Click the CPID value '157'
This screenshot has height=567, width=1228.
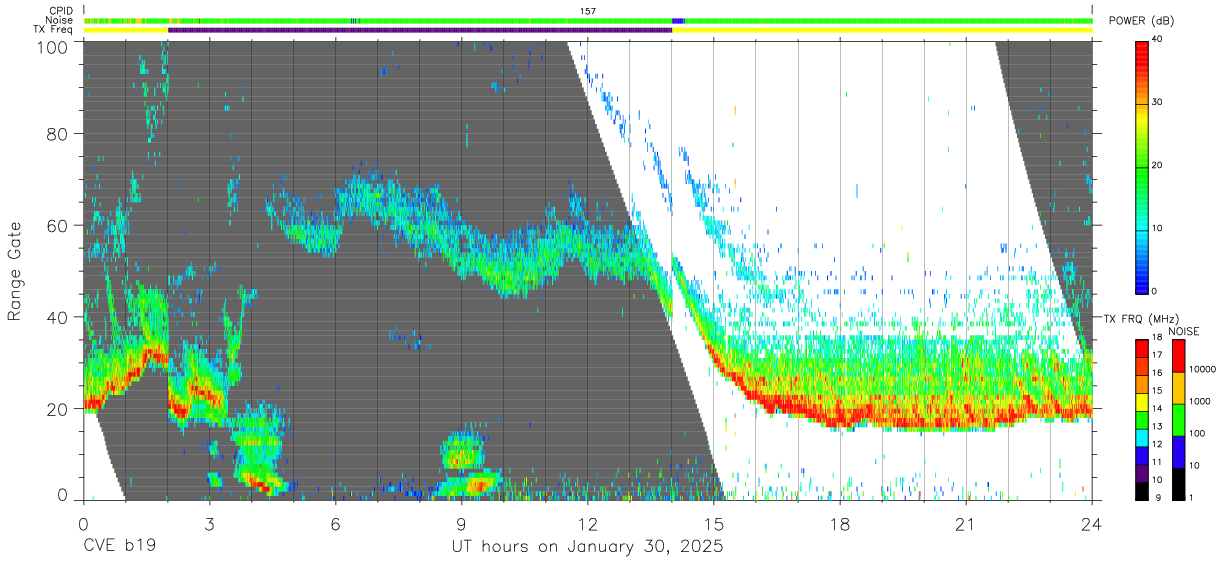[x=588, y=11]
